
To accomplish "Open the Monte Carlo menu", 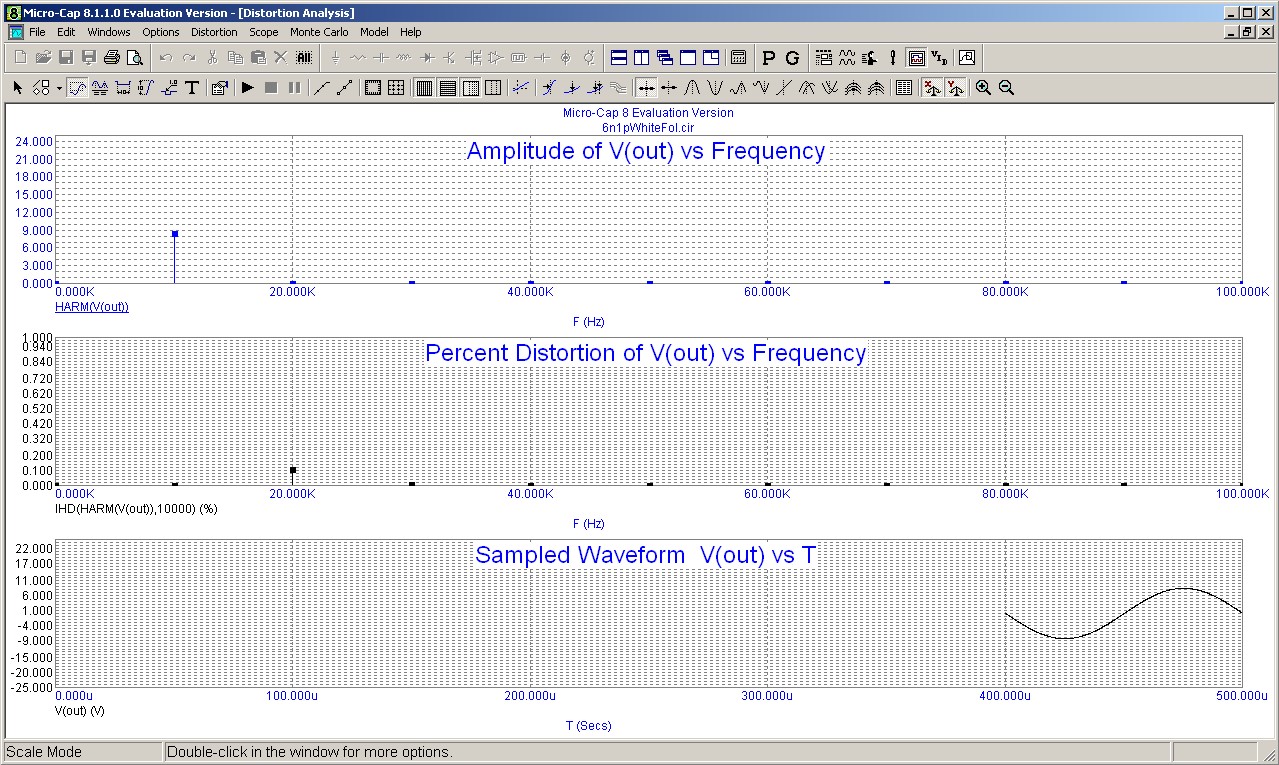I will pos(319,32).
